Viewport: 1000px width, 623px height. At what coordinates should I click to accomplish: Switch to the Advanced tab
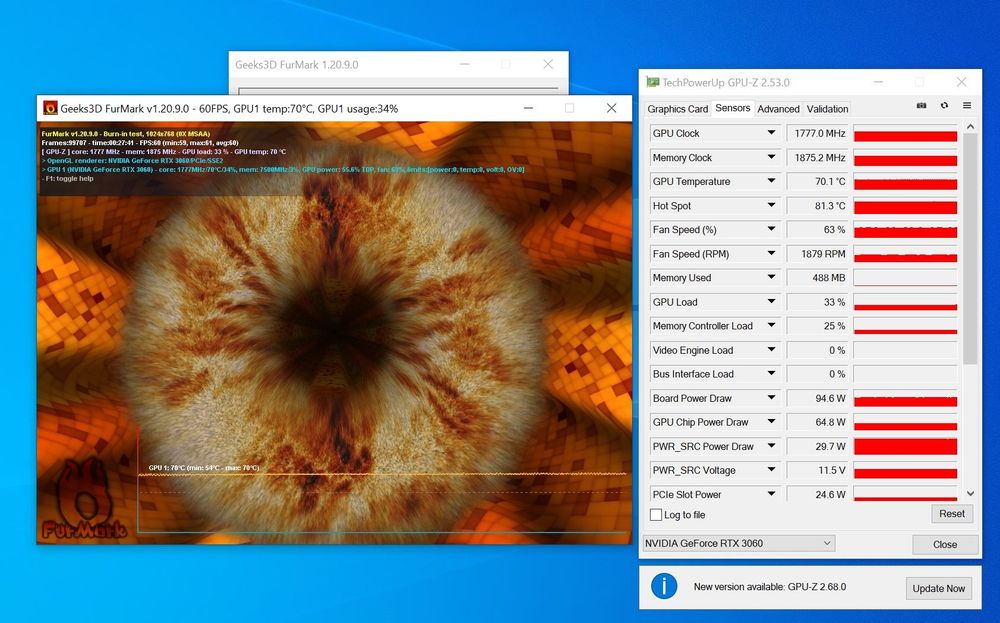coord(778,109)
